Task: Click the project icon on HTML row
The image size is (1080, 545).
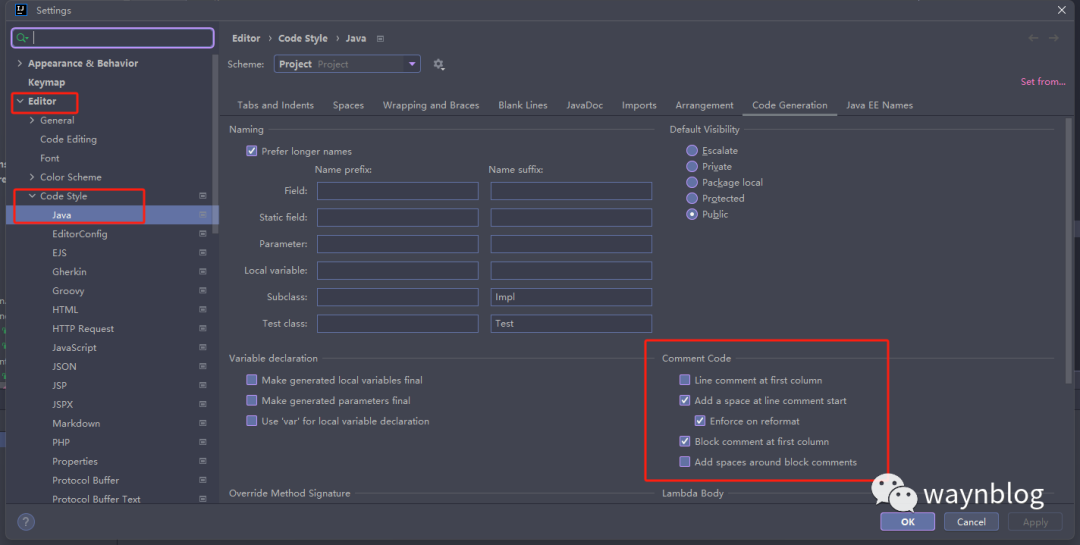Action: [x=202, y=309]
